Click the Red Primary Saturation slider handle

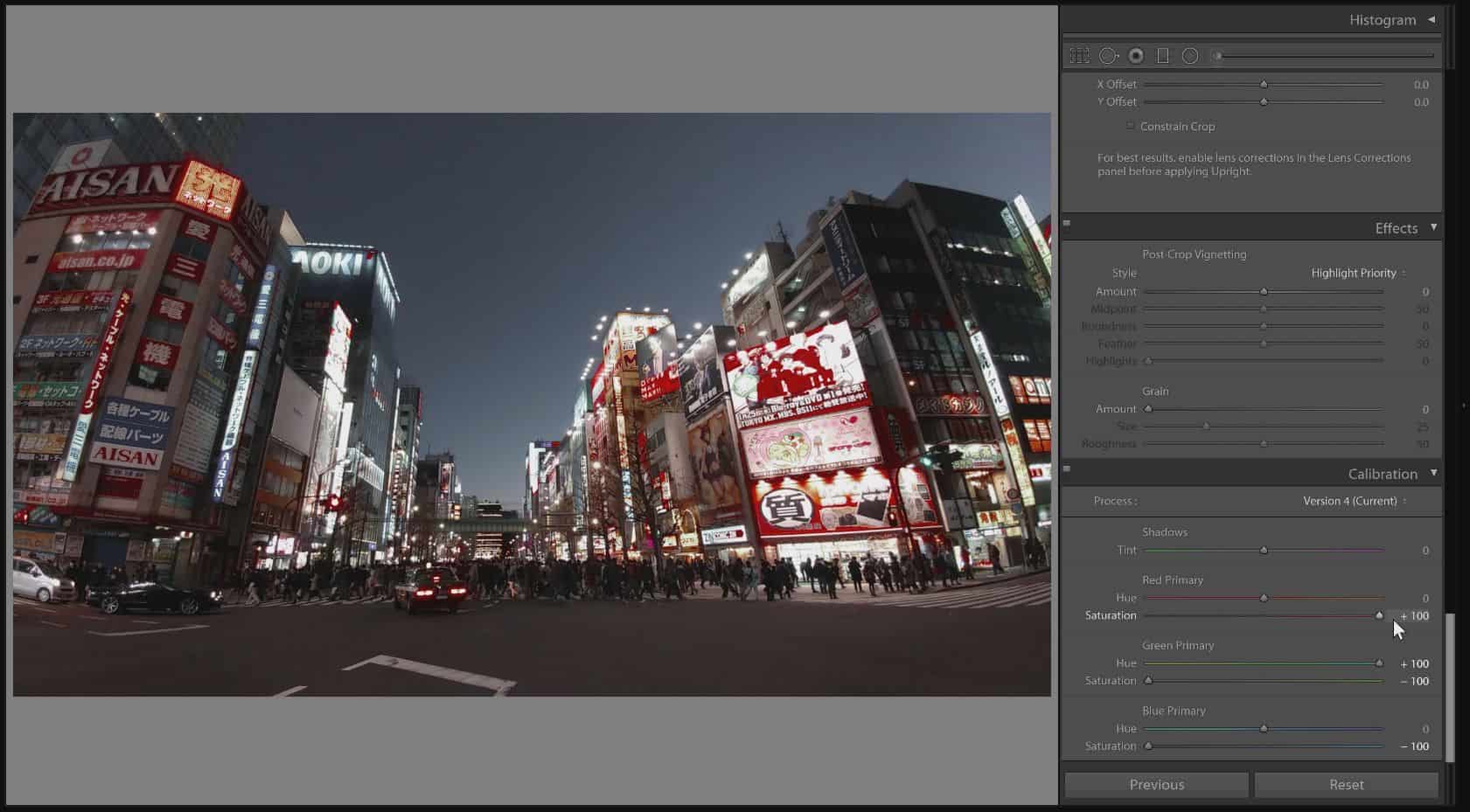click(x=1379, y=615)
